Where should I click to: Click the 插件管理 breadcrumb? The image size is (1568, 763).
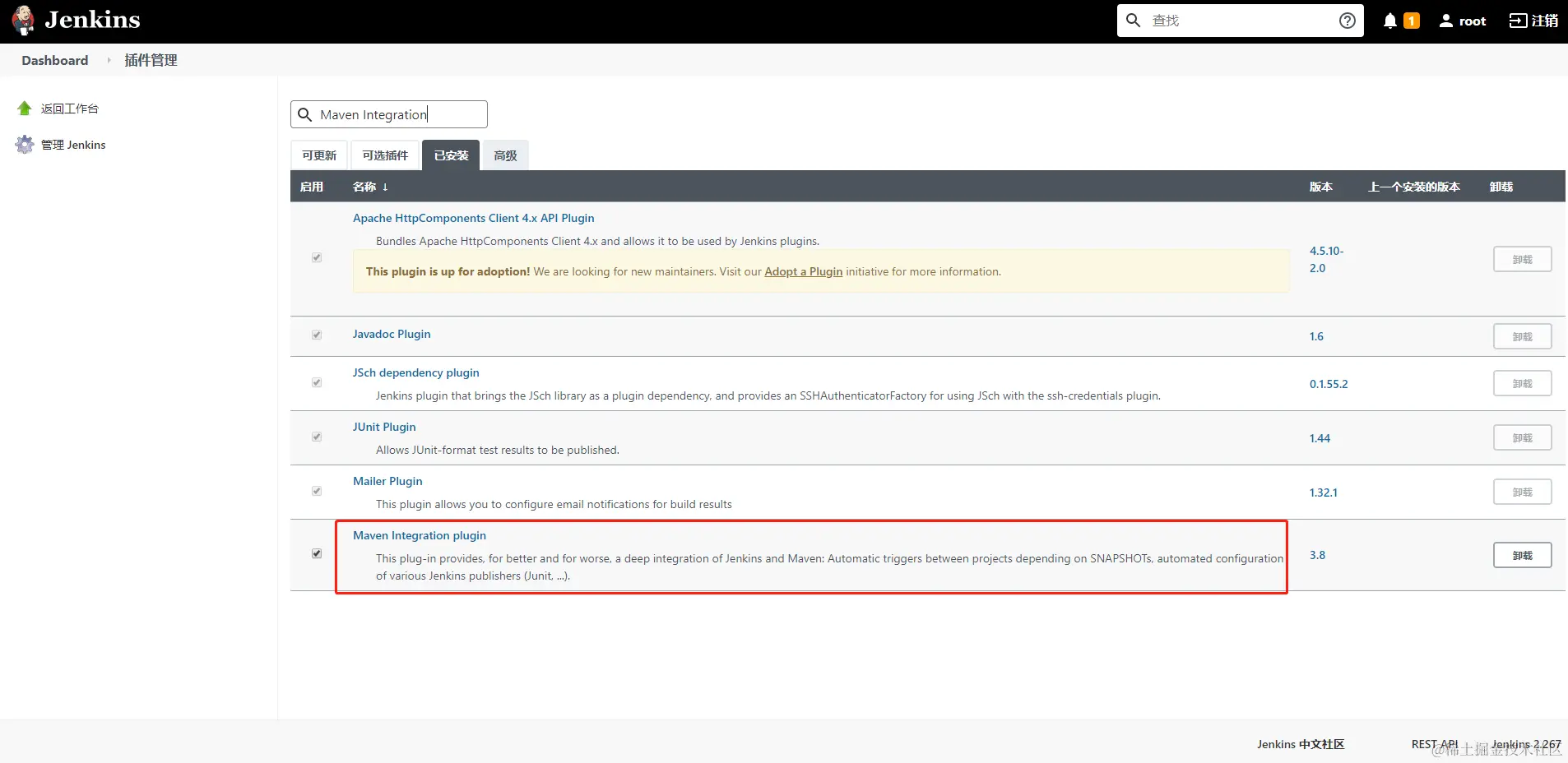(151, 60)
